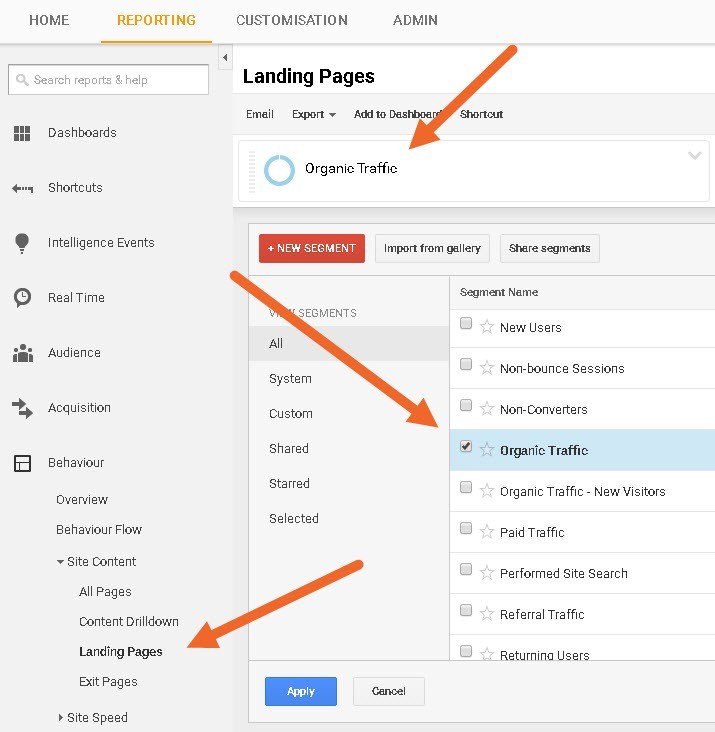Viewport: 715px width, 732px height.
Task: Enable the Paid Traffic segment checkbox
Action: pyautogui.click(x=466, y=530)
